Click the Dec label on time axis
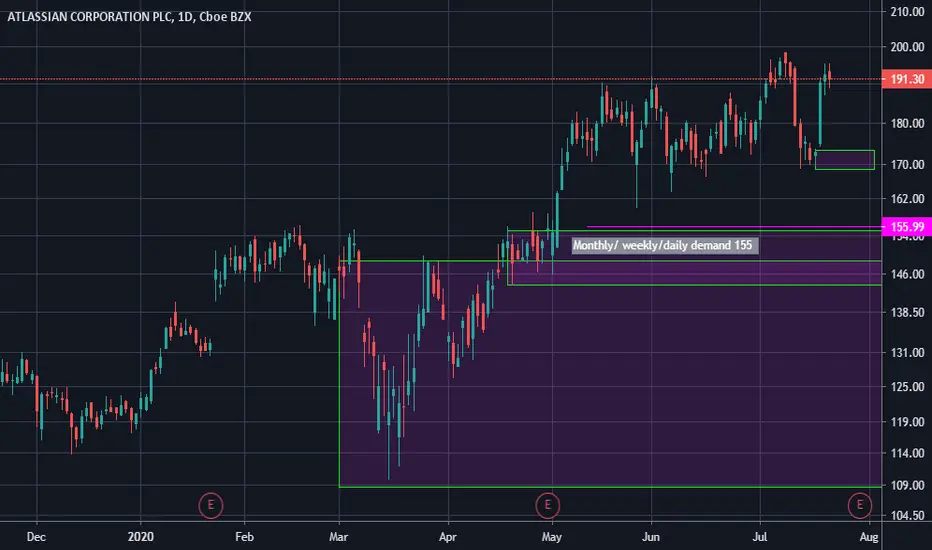This screenshot has width=932, height=550. coord(36,537)
